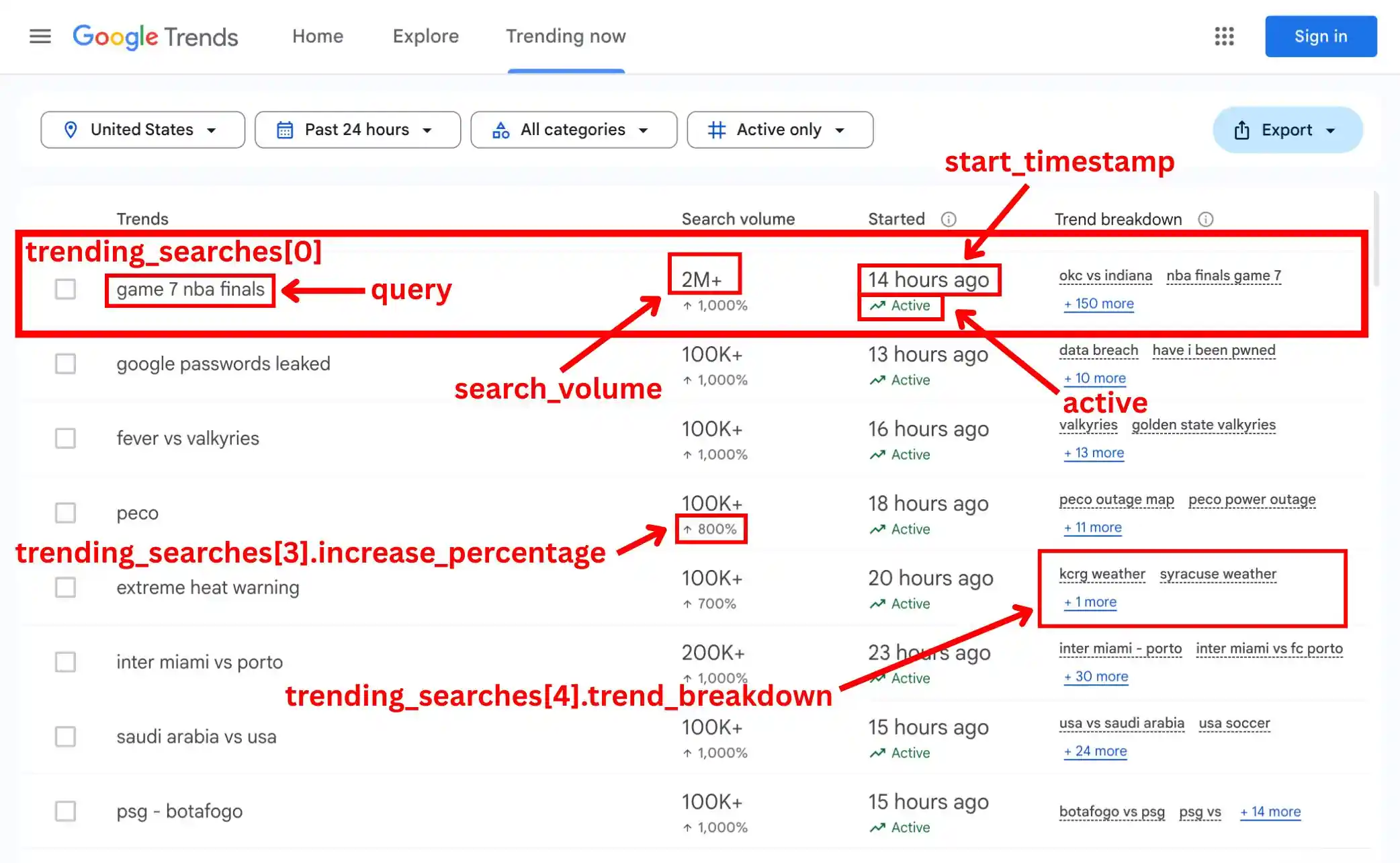Click the info icon beside Started
The height and width of the screenshot is (863, 1400).
[949, 219]
